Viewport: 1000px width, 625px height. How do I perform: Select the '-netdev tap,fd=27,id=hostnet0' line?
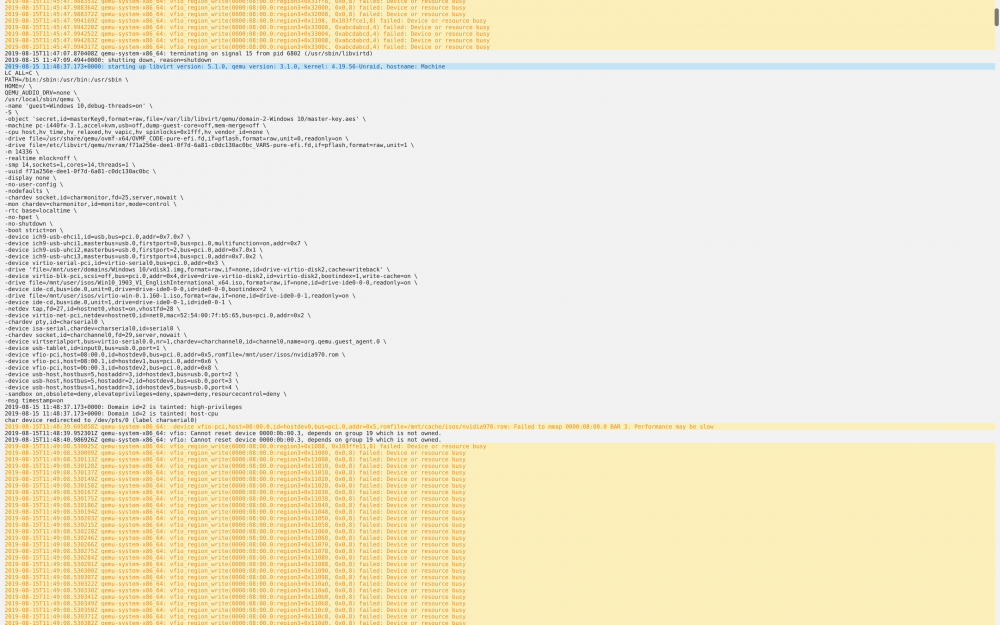(x=92, y=309)
